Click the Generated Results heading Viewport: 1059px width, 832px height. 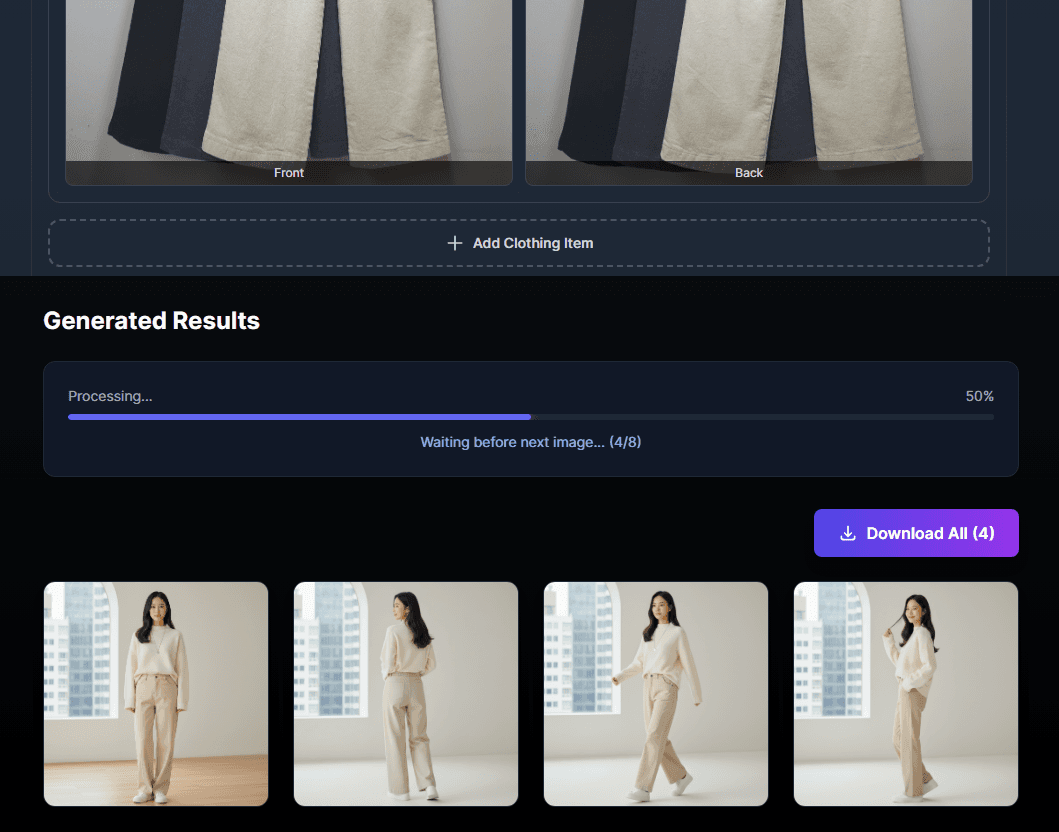pyautogui.click(x=152, y=321)
